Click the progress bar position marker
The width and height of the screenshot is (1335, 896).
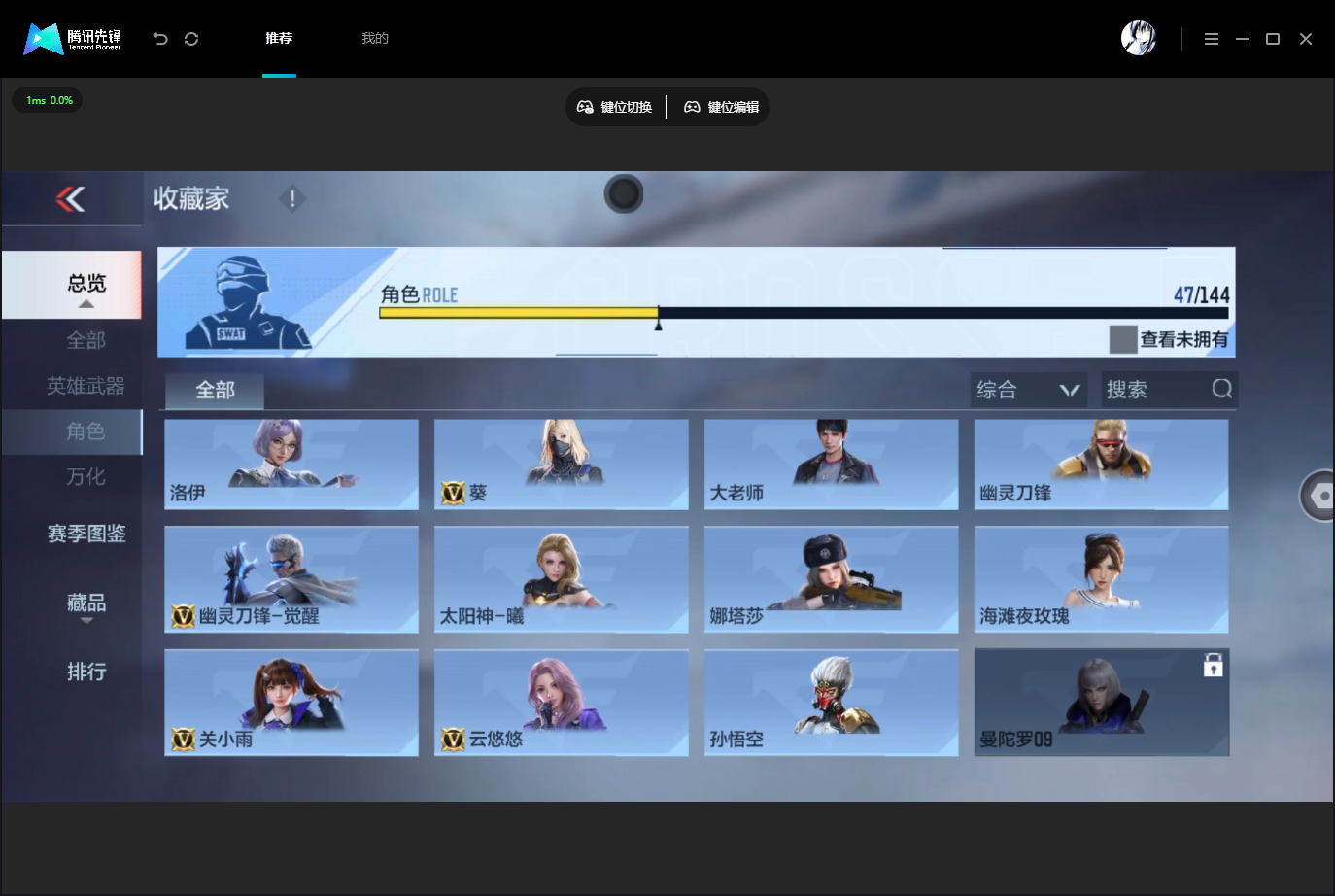[658, 318]
